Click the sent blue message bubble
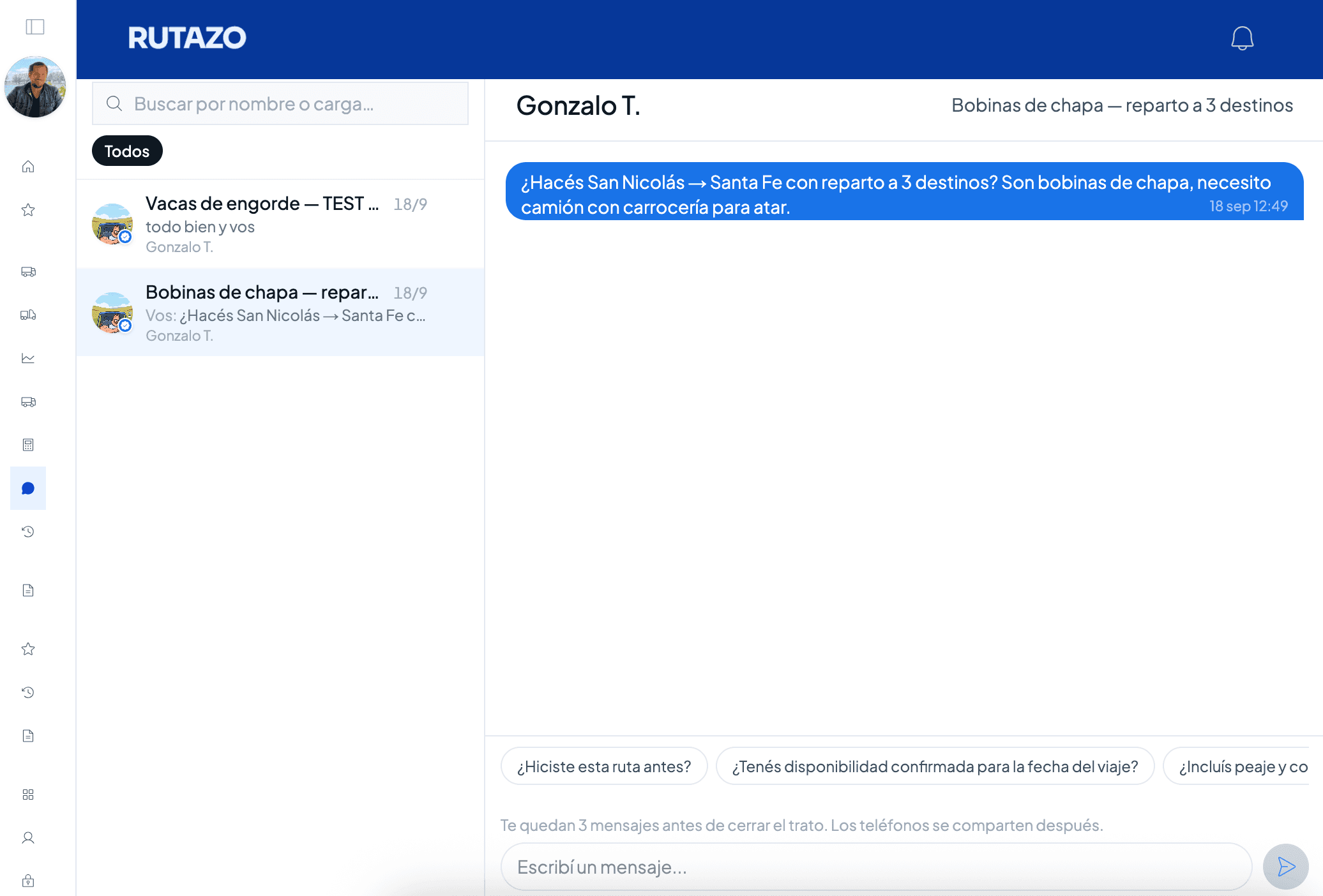This screenshot has width=1323, height=896. point(904,191)
